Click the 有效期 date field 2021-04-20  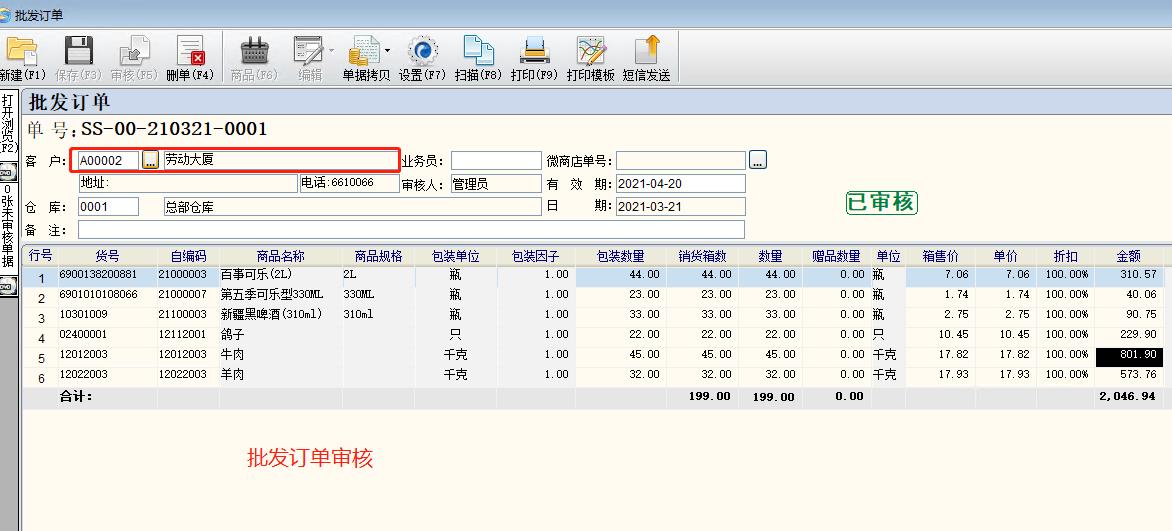coord(681,184)
